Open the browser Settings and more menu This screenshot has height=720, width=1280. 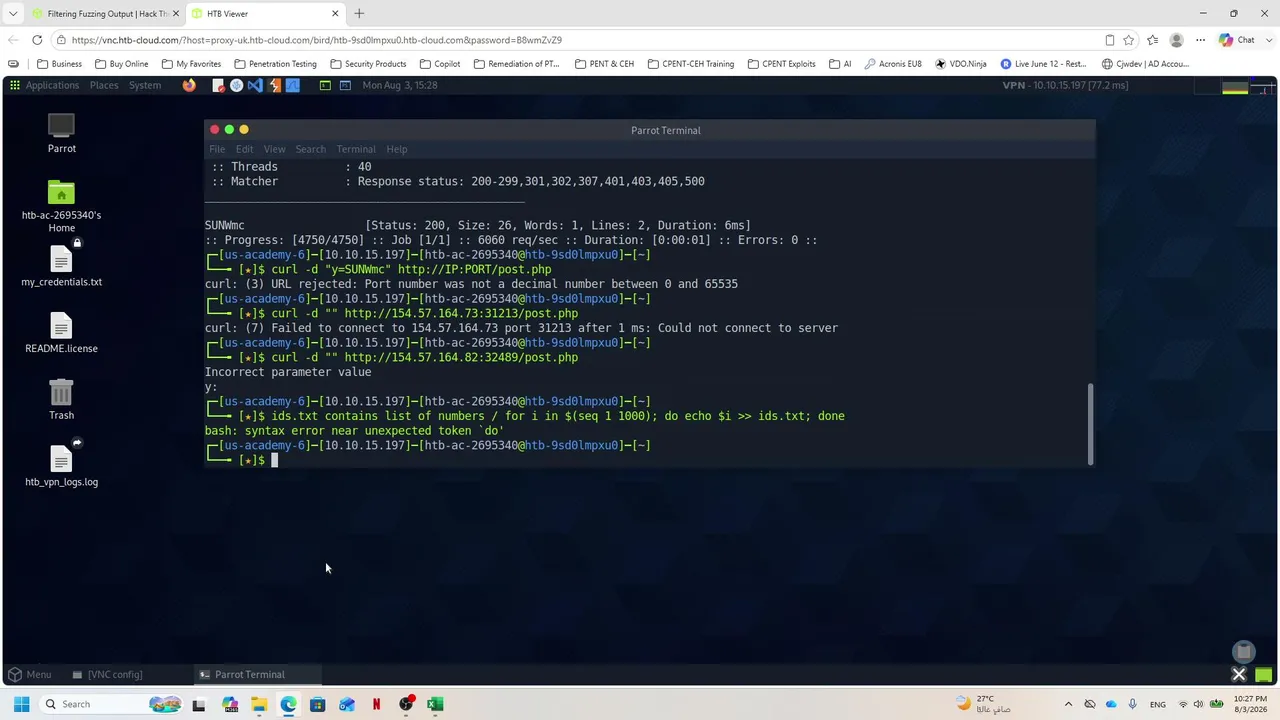pos(1200,40)
